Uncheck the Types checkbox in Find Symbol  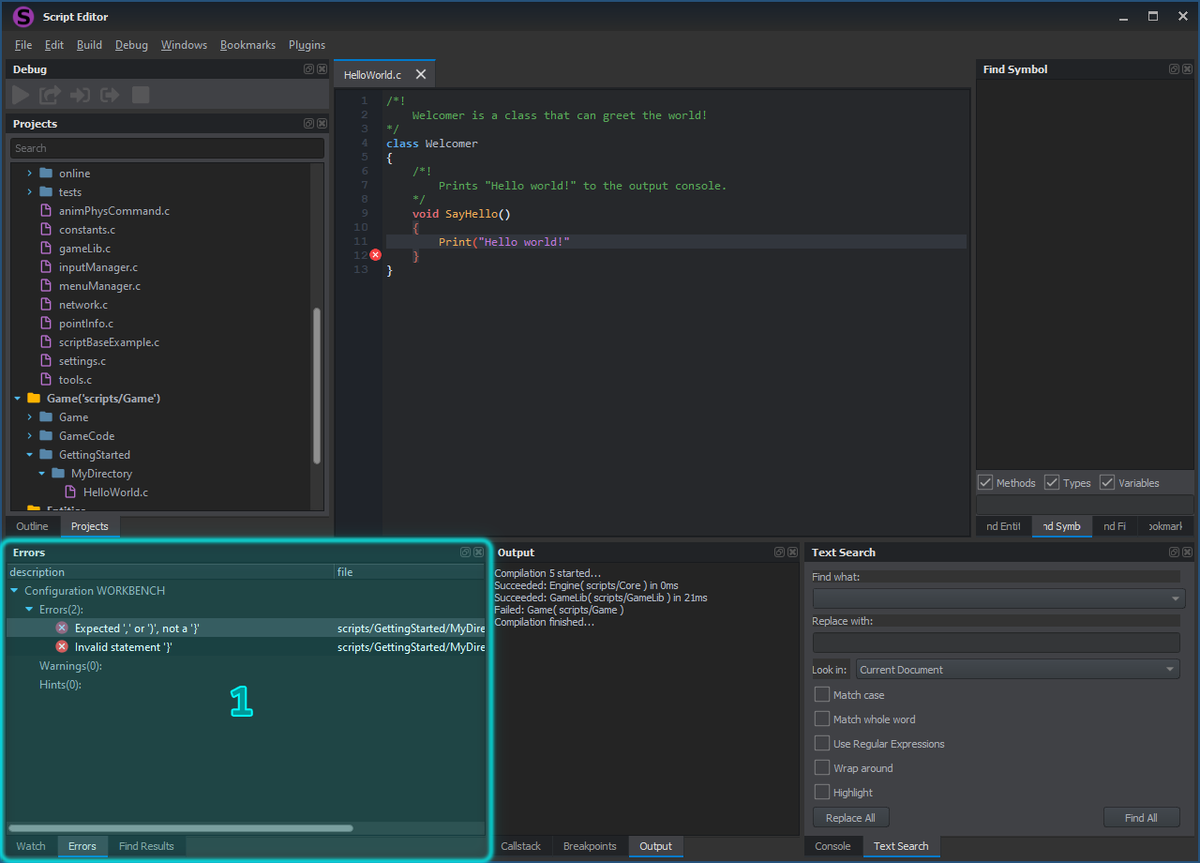[x=1052, y=482]
